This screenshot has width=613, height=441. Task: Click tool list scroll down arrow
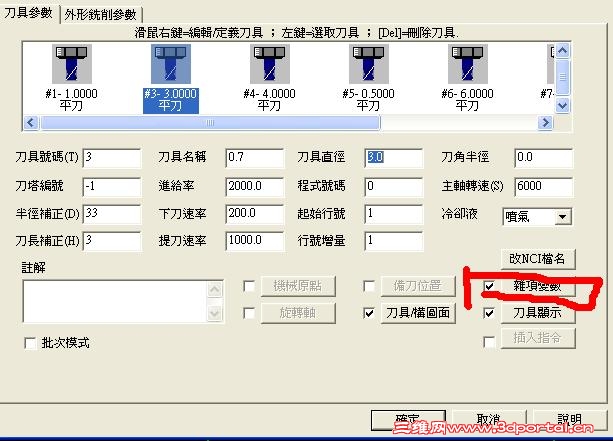coord(563,105)
